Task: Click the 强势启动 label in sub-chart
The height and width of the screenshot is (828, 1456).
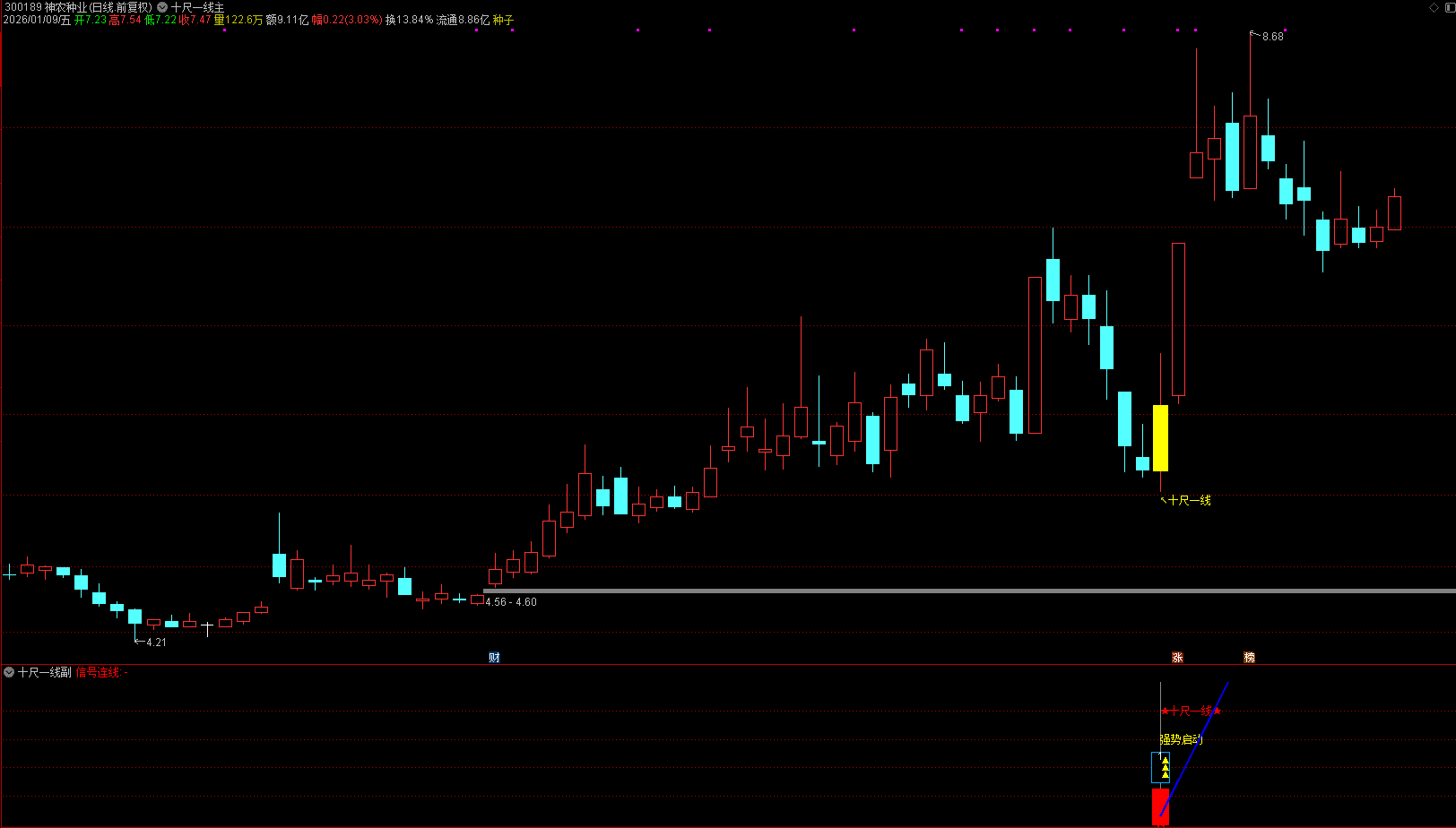Action: tap(1181, 739)
